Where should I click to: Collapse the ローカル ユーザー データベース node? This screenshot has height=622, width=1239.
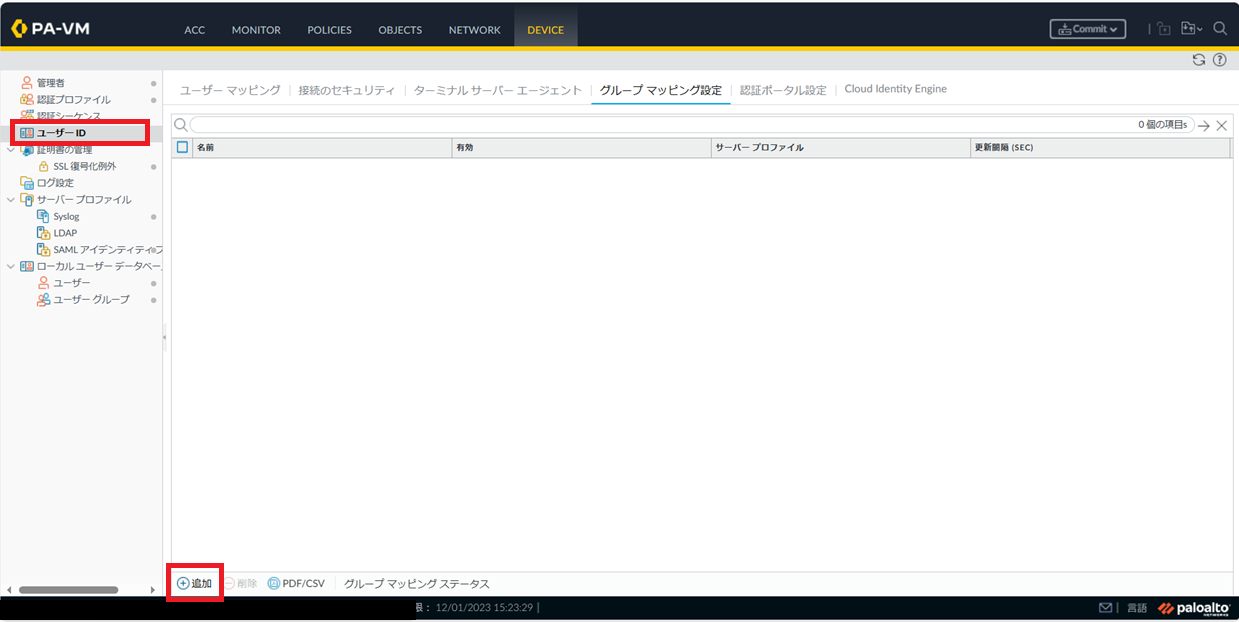tap(11, 266)
